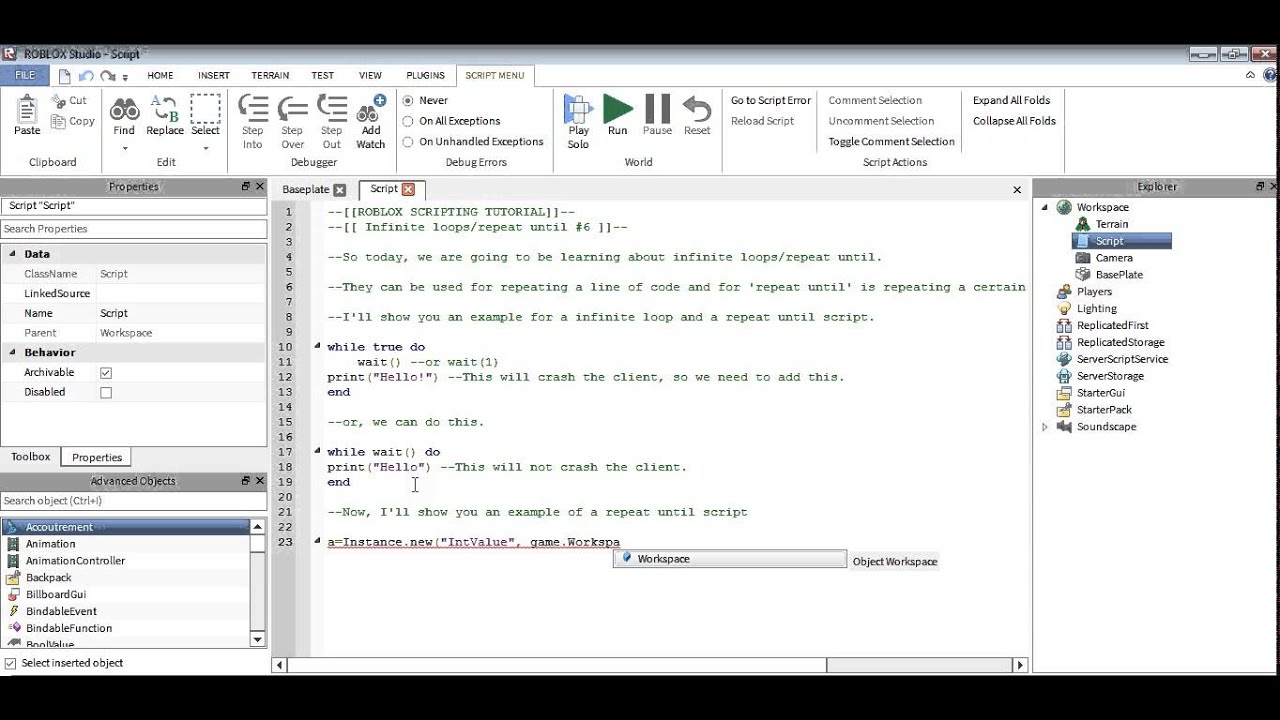Click the new document icon in quick access bar
Screen dimensions: 1280x720
click(x=65, y=76)
